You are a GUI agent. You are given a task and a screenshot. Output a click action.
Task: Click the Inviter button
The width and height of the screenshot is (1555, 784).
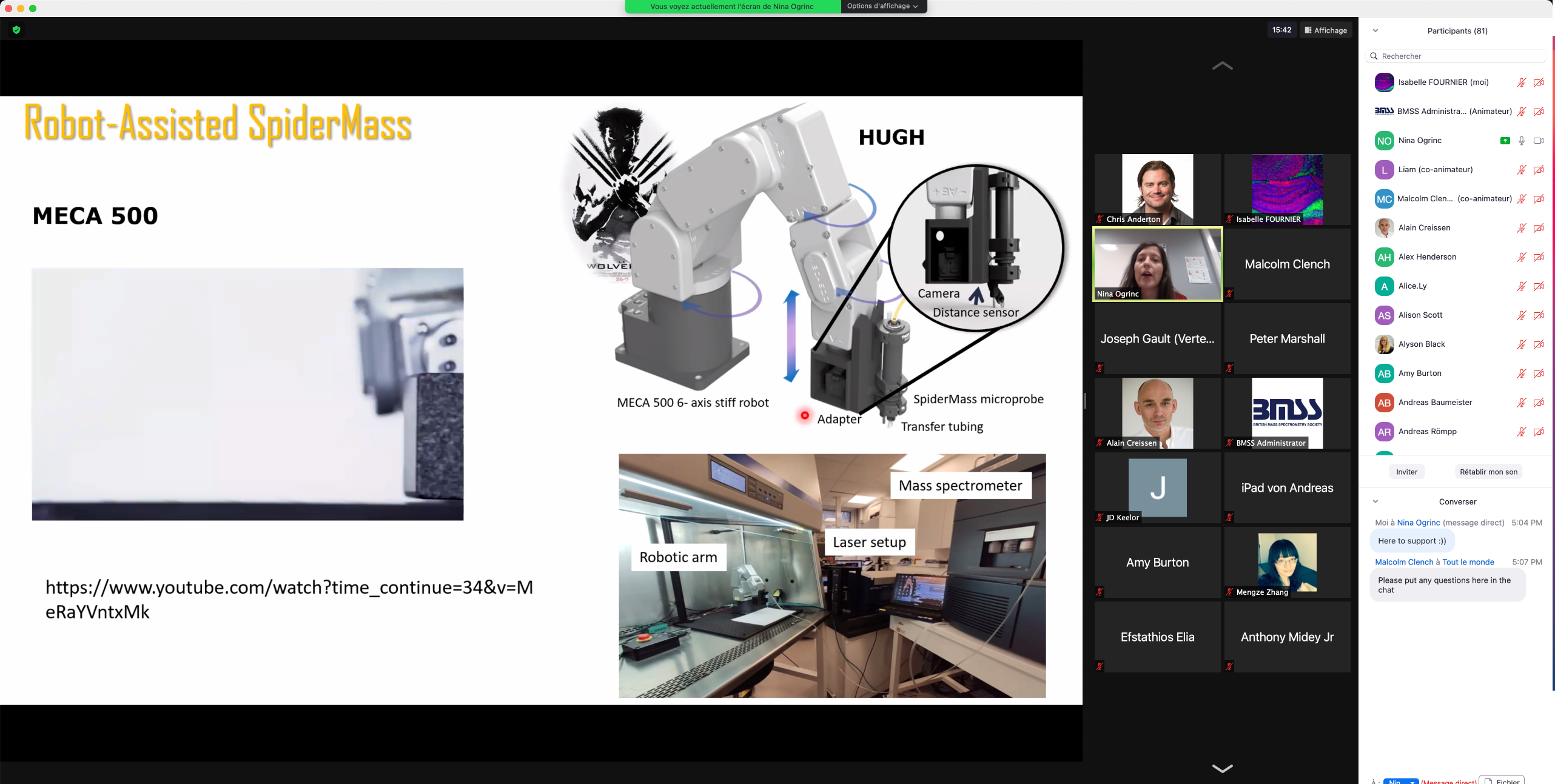1406,472
